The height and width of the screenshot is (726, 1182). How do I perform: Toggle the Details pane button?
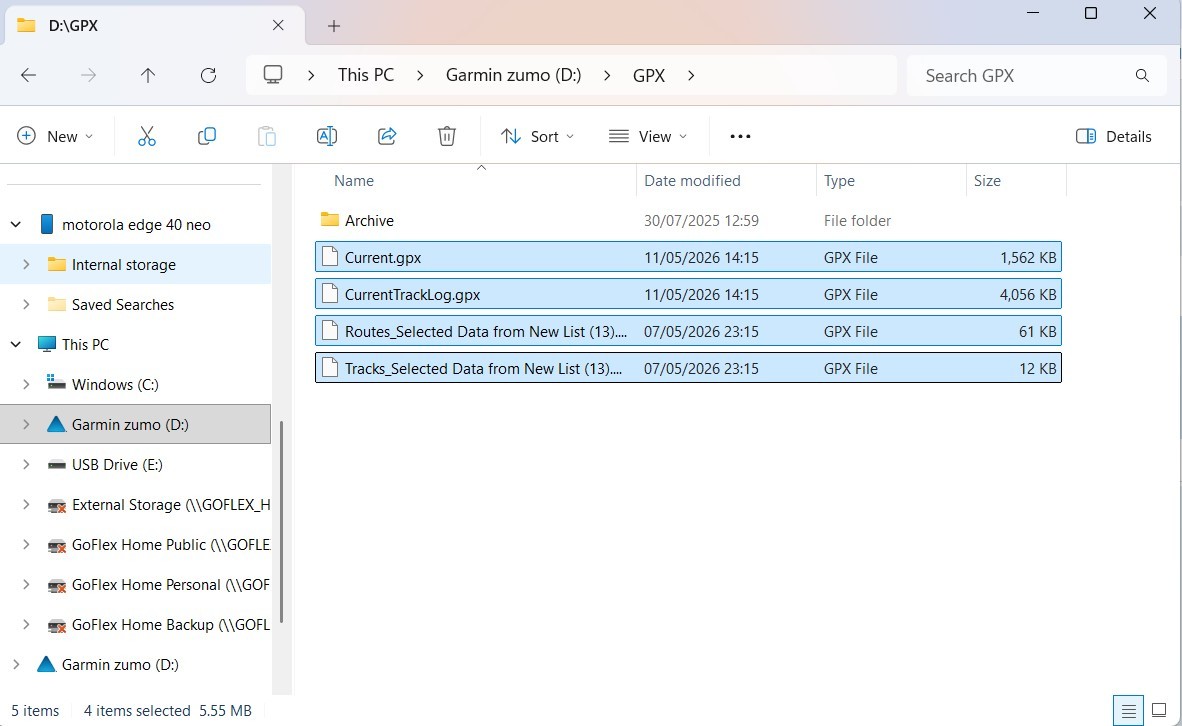click(x=1113, y=136)
